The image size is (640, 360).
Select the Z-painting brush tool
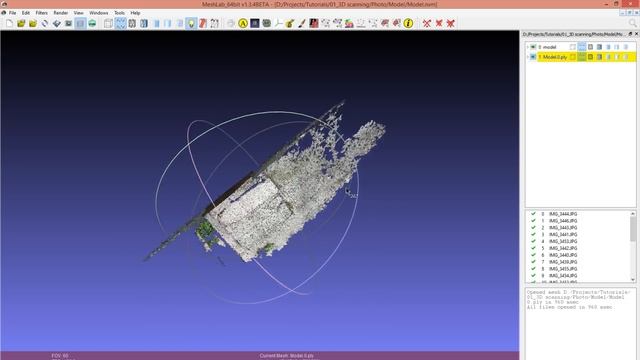(x=302, y=24)
